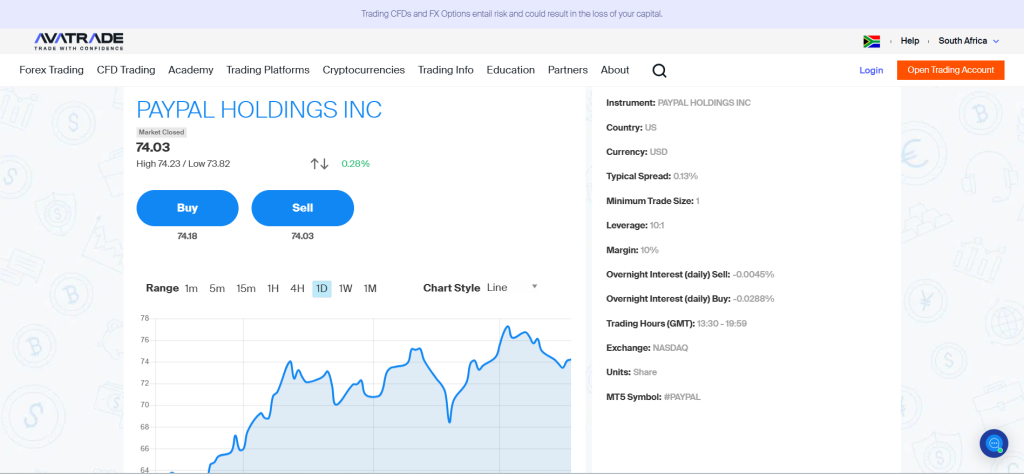
Task: Click the Help link in header
Action: point(909,41)
